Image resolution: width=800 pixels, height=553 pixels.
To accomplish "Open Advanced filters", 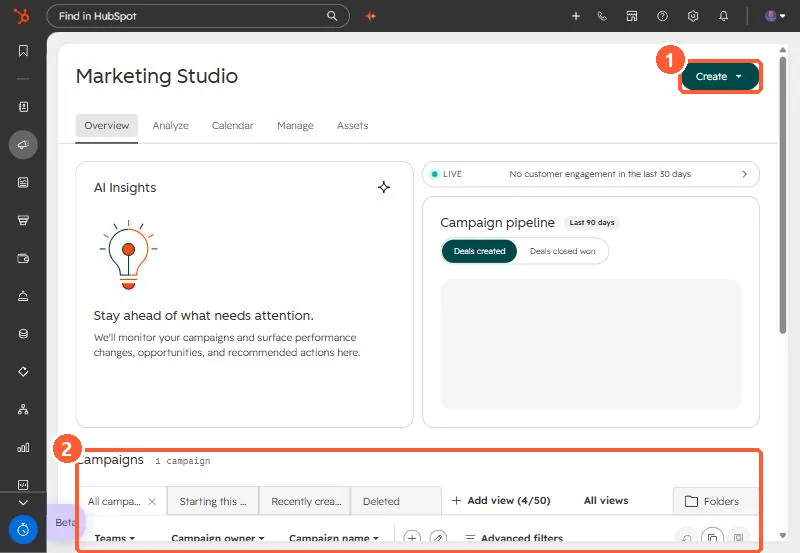I will [514, 538].
